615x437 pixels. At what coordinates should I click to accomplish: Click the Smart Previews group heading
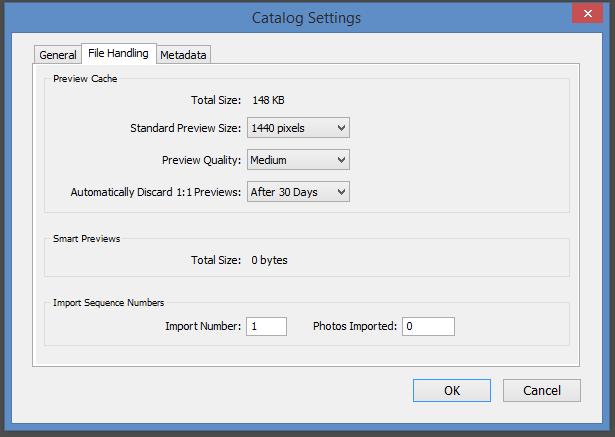point(86,239)
